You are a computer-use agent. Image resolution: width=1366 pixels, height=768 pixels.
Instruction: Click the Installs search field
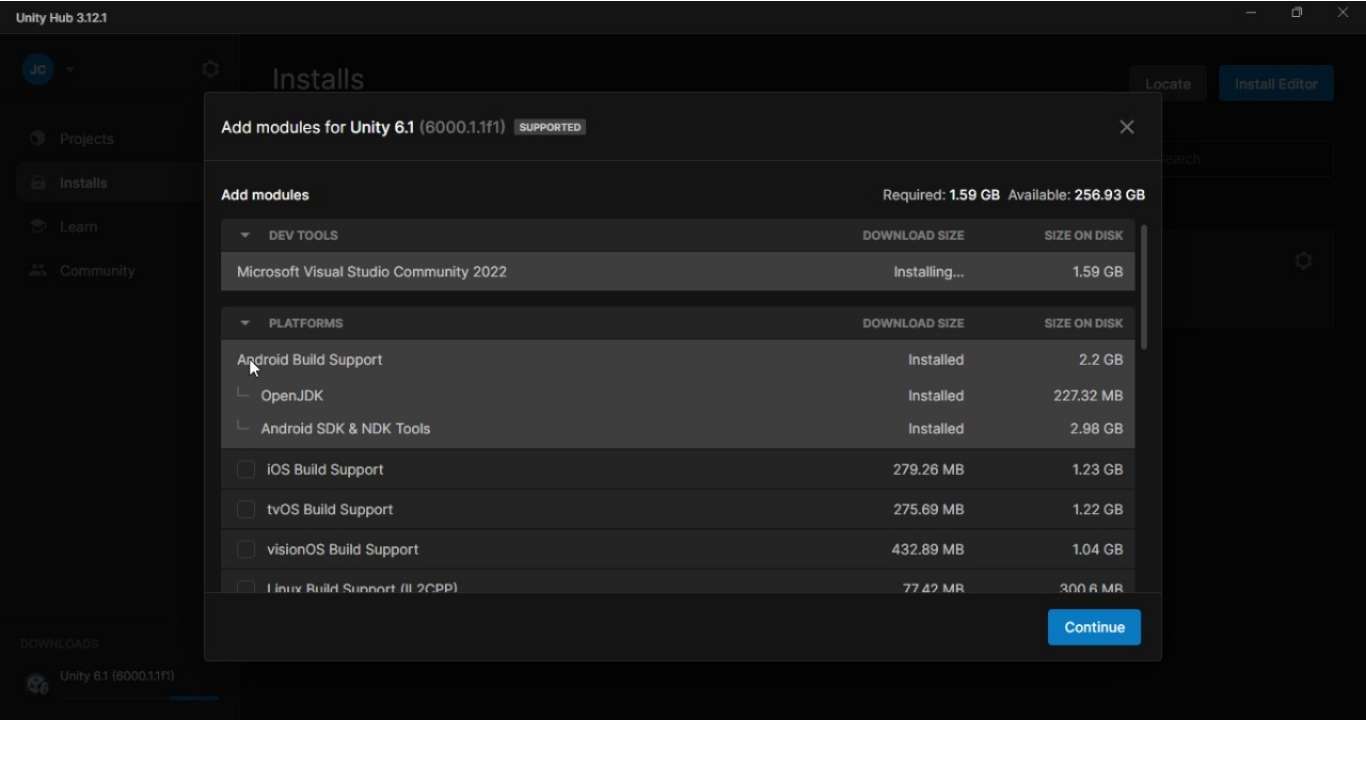coord(1246,159)
